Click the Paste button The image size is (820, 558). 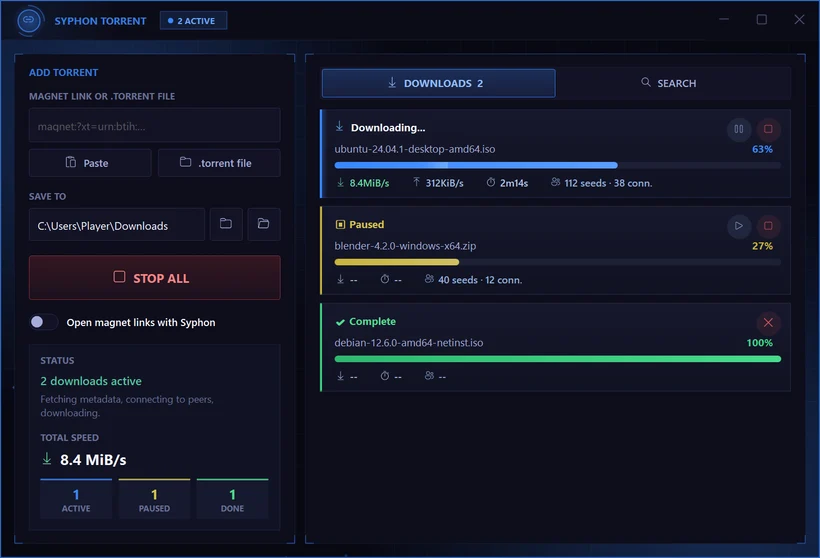click(90, 163)
